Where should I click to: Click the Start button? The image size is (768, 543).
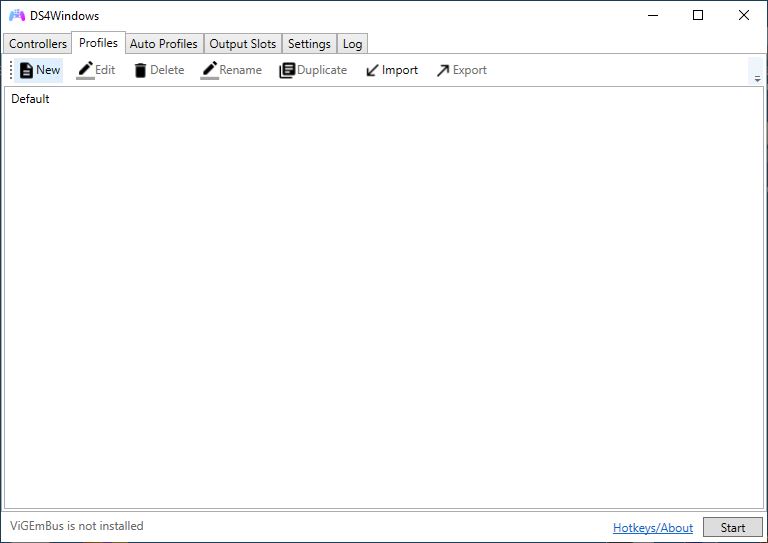(733, 527)
